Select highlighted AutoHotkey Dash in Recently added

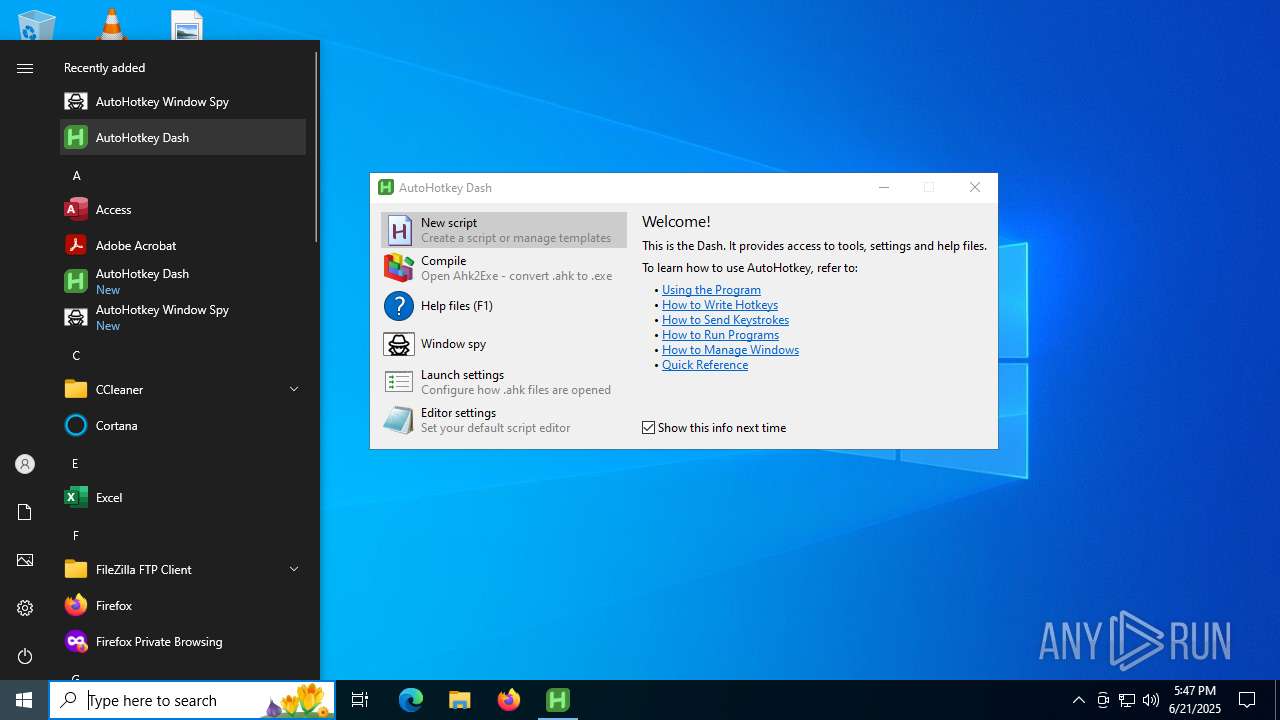(183, 137)
